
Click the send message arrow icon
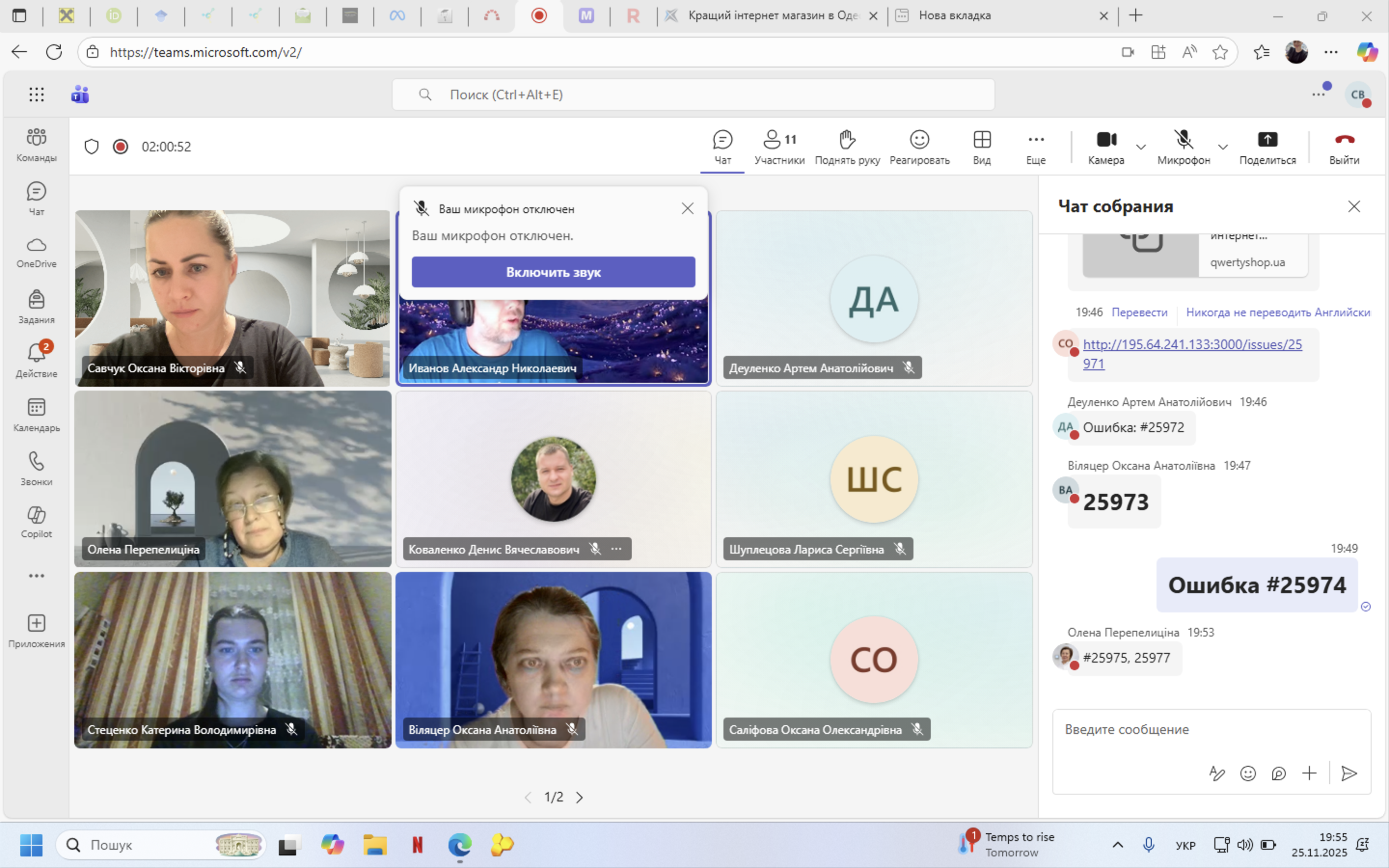[x=1349, y=773]
